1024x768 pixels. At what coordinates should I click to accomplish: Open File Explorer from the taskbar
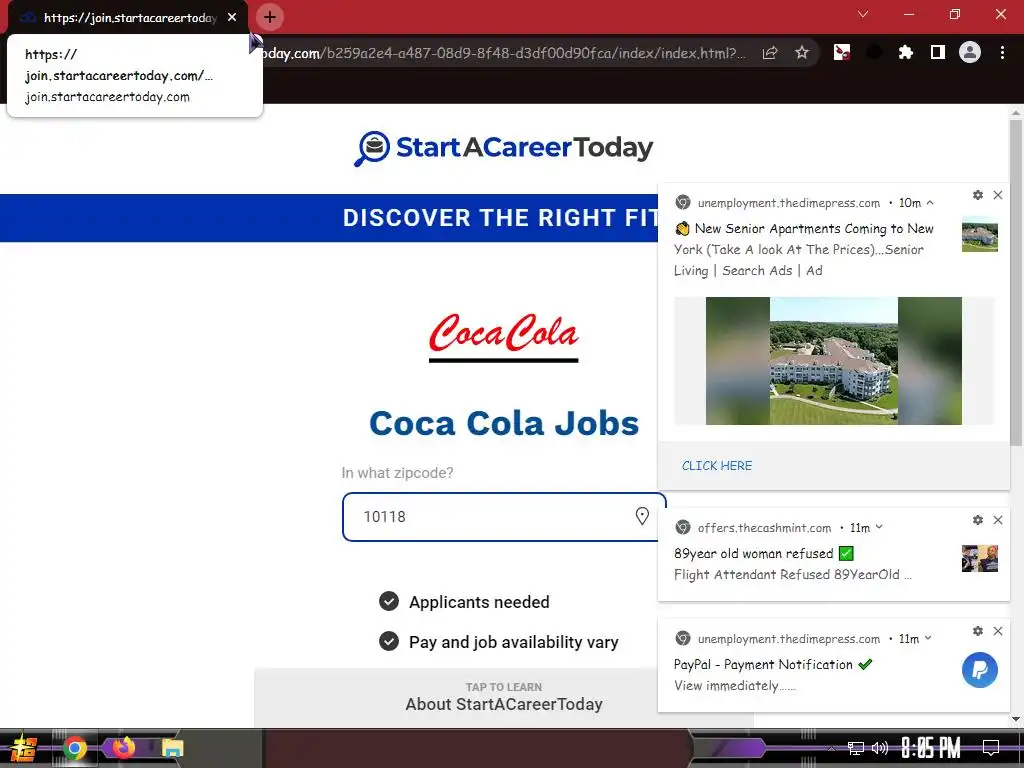pyautogui.click(x=172, y=748)
